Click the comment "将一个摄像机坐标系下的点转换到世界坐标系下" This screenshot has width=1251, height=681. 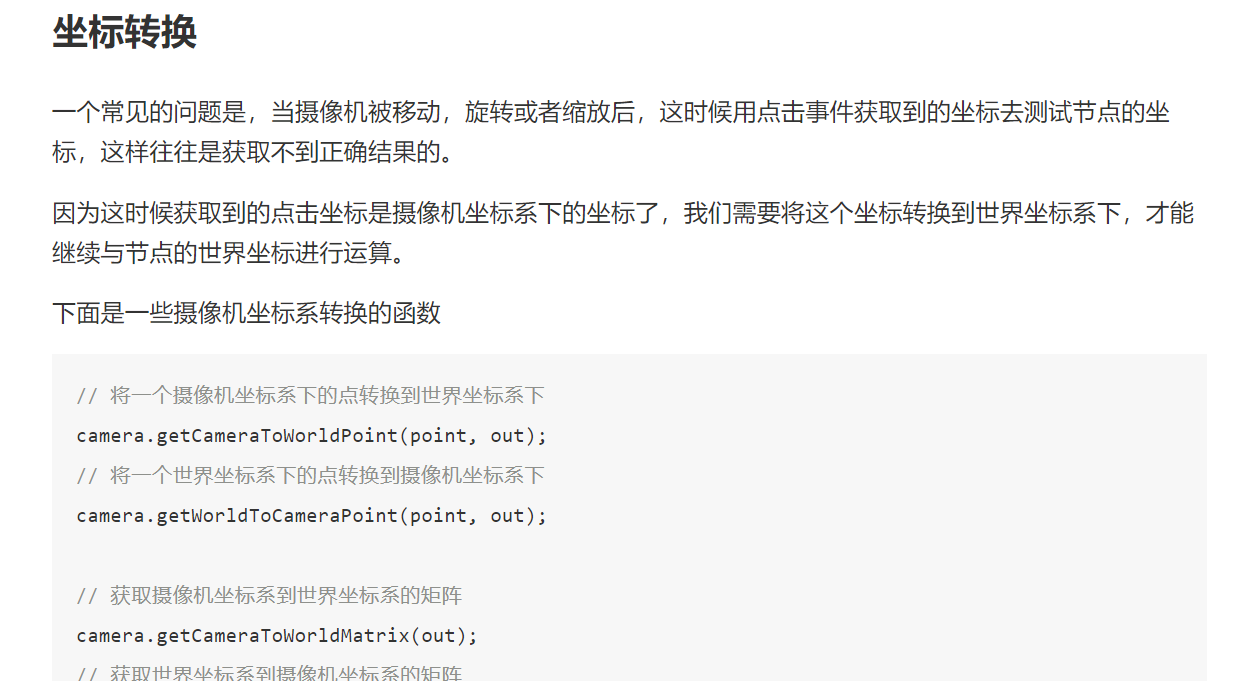[x=327, y=396]
